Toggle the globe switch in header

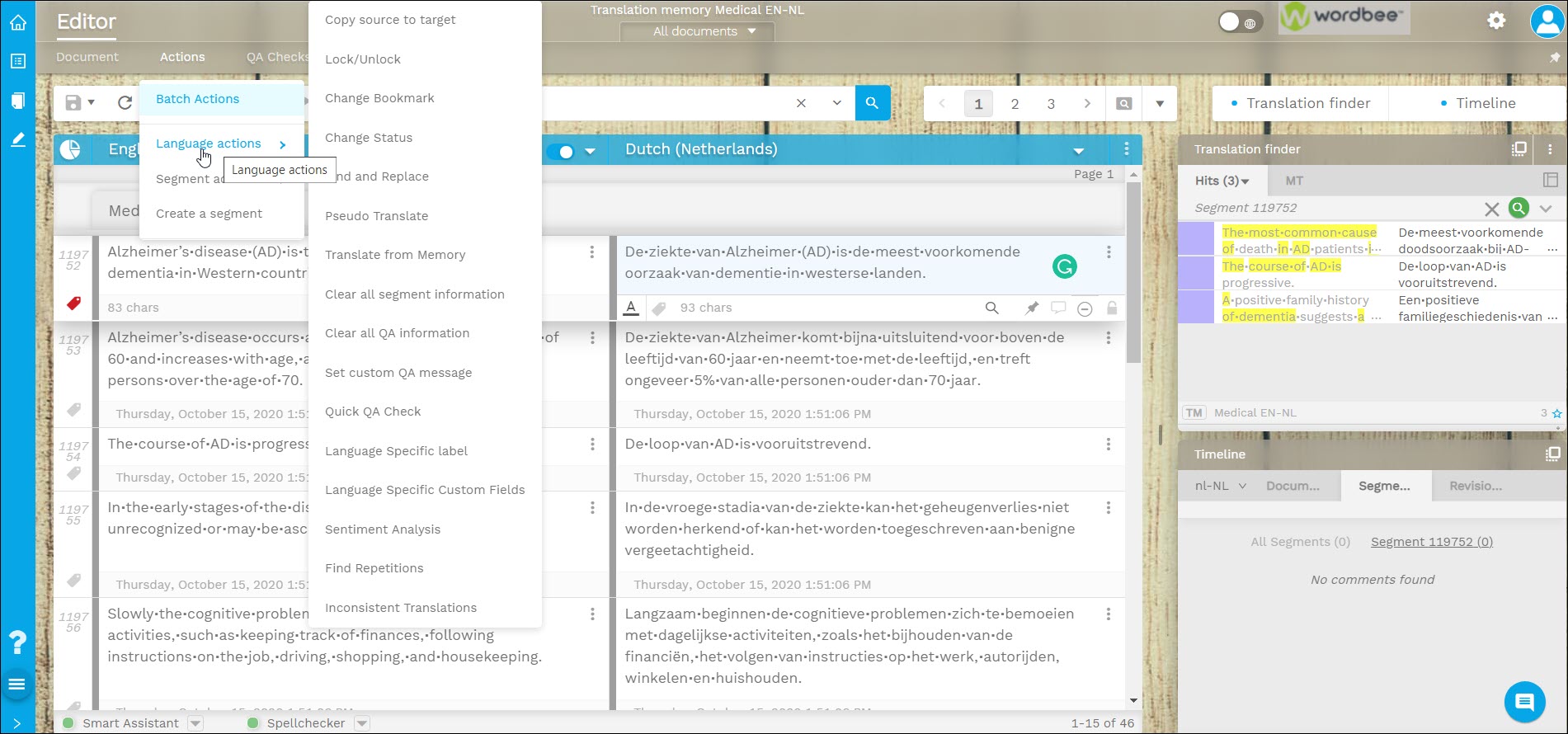1237,22
